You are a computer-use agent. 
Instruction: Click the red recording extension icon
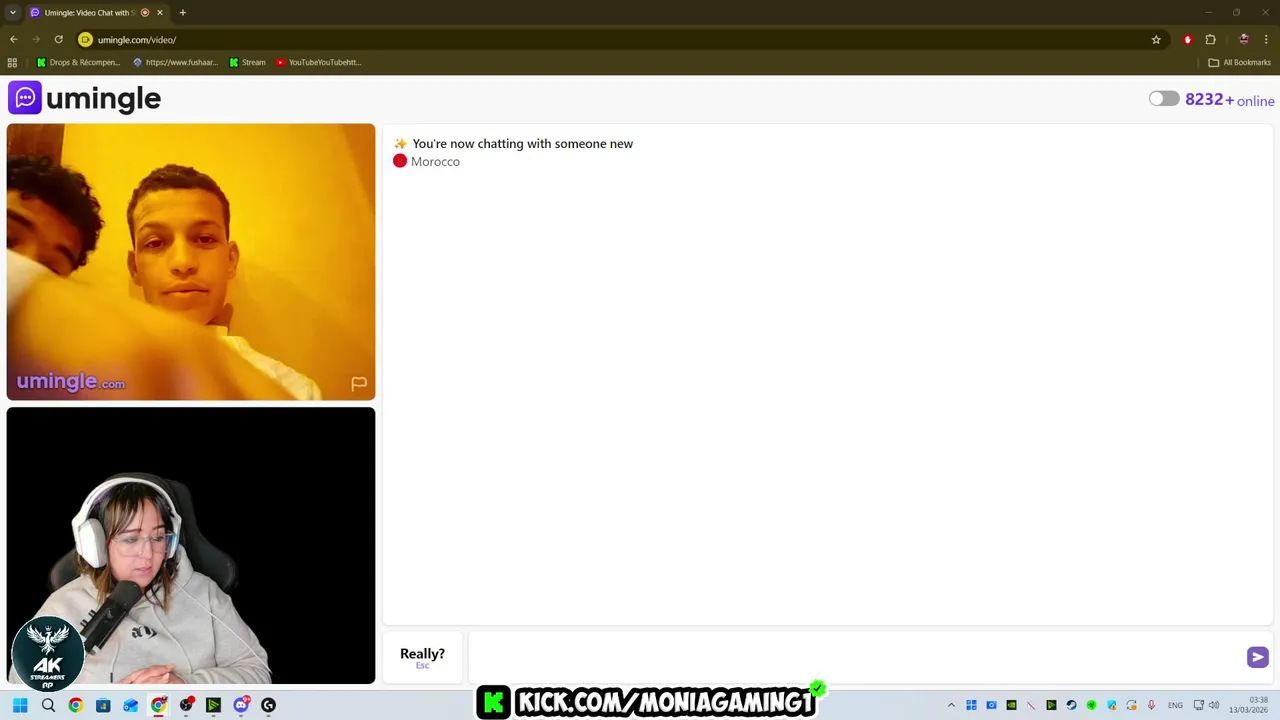coord(1187,40)
